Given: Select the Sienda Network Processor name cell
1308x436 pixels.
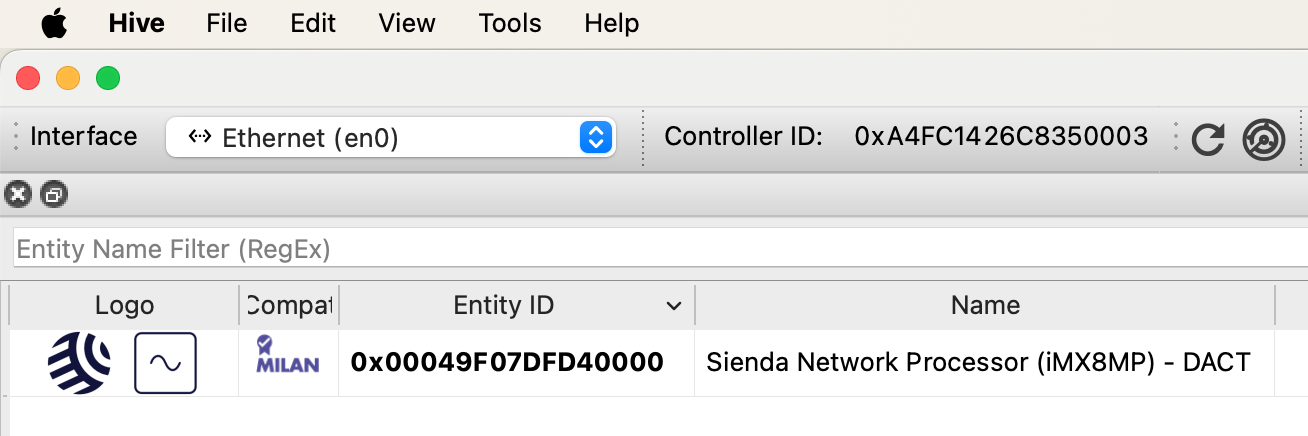Looking at the screenshot, I should pyautogui.click(x=978, y=362).
